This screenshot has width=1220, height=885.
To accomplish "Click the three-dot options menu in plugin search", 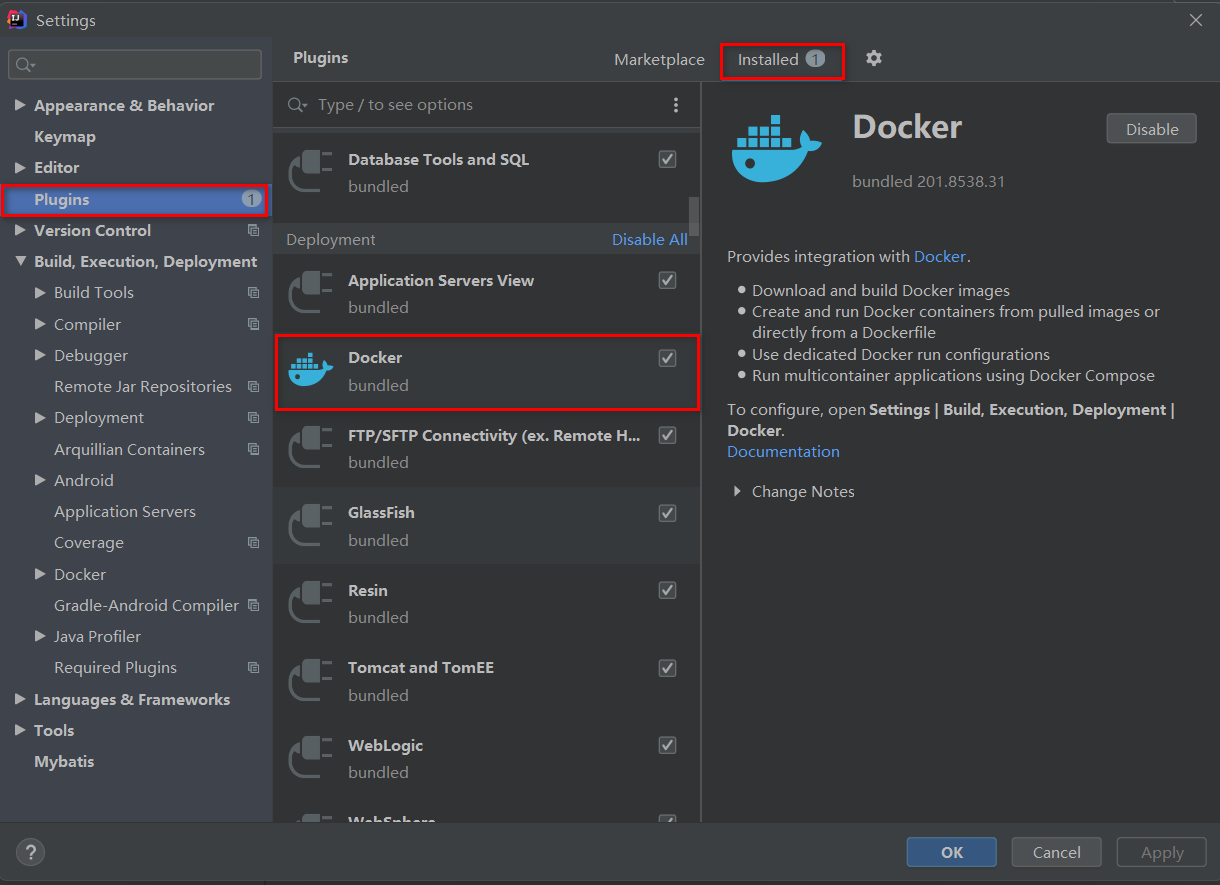I will tap(676, 105).
